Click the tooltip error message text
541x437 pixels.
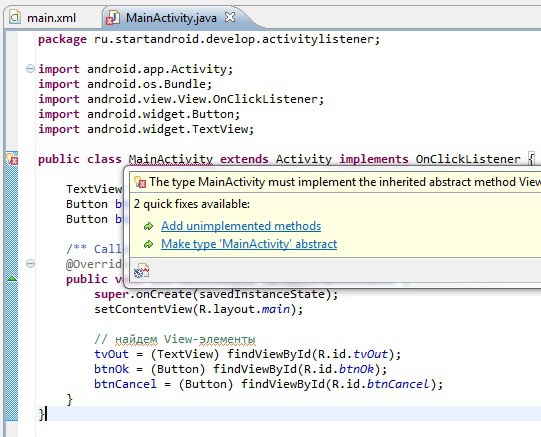[x=345, y=182]
